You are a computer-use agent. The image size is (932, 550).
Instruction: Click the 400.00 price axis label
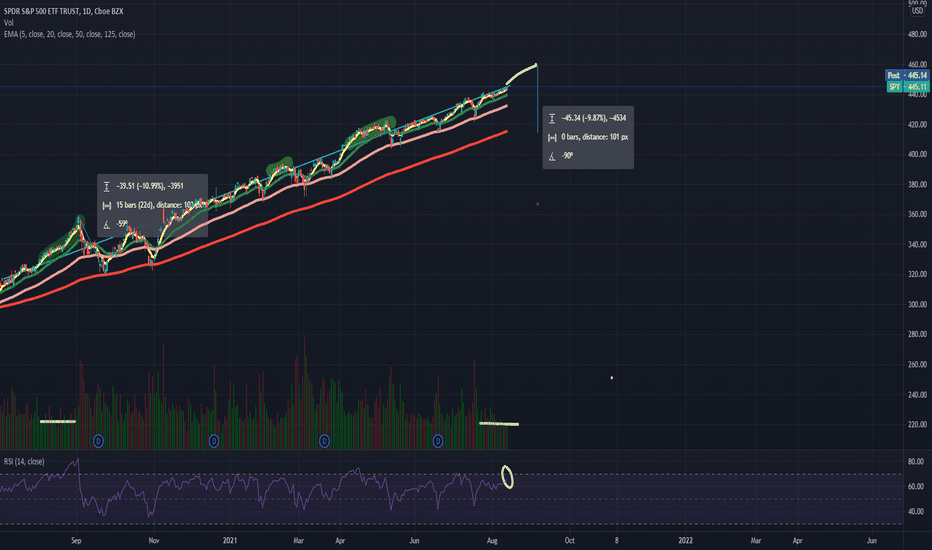pyautogui.click(x=917, y=154)
